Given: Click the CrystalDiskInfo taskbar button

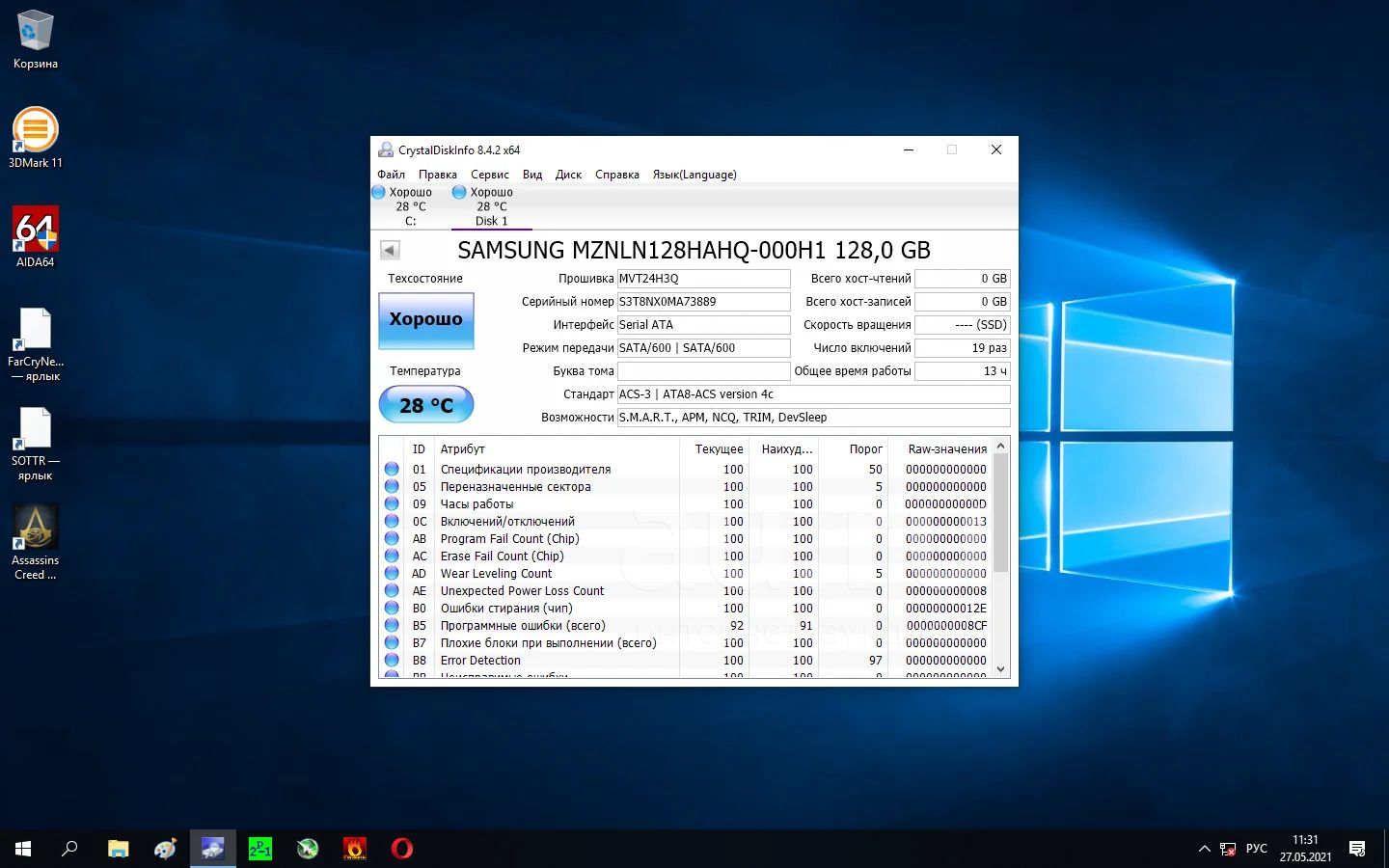Looking at the screenshot, I should click(x=212, y=849).
